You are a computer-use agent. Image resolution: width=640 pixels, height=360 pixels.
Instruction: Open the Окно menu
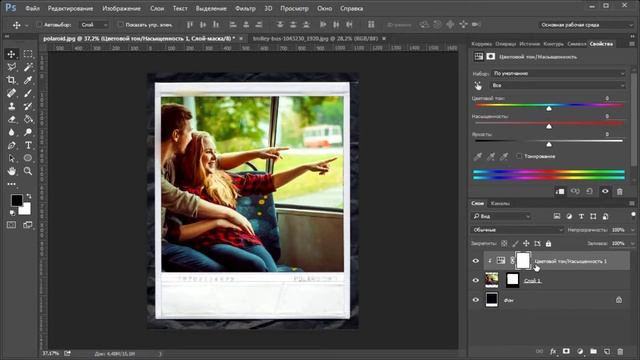click(x=324, y=8)
